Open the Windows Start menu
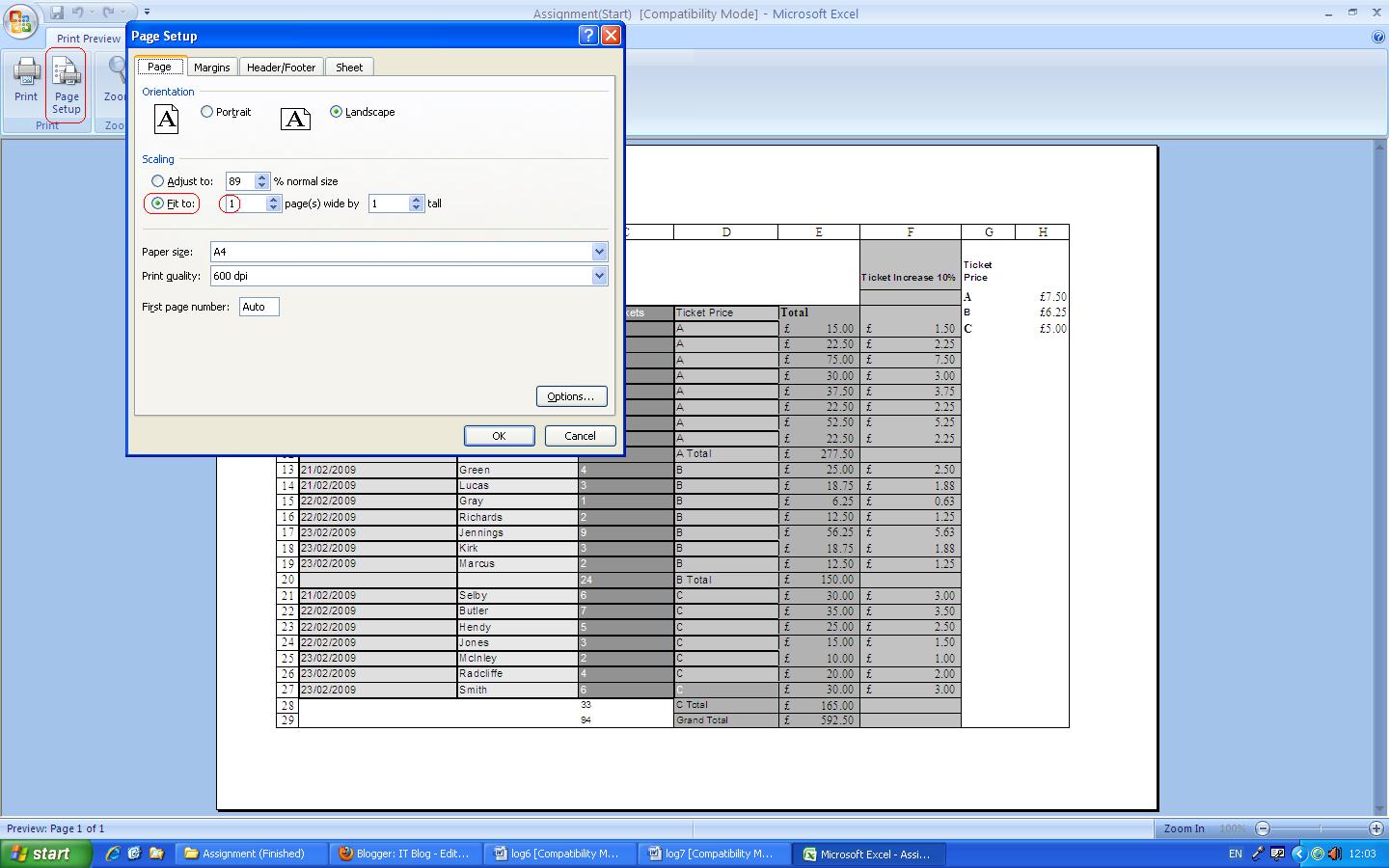The height and width of the screenshot is (868, 1389). 46,854
